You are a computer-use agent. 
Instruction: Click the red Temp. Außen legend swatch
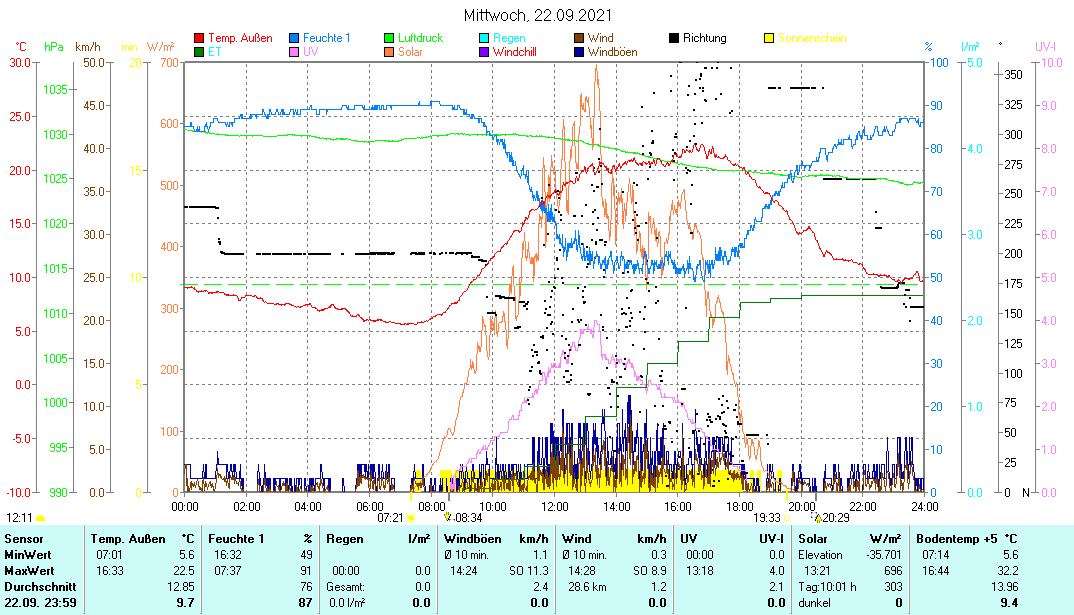(x=199, y=38)
